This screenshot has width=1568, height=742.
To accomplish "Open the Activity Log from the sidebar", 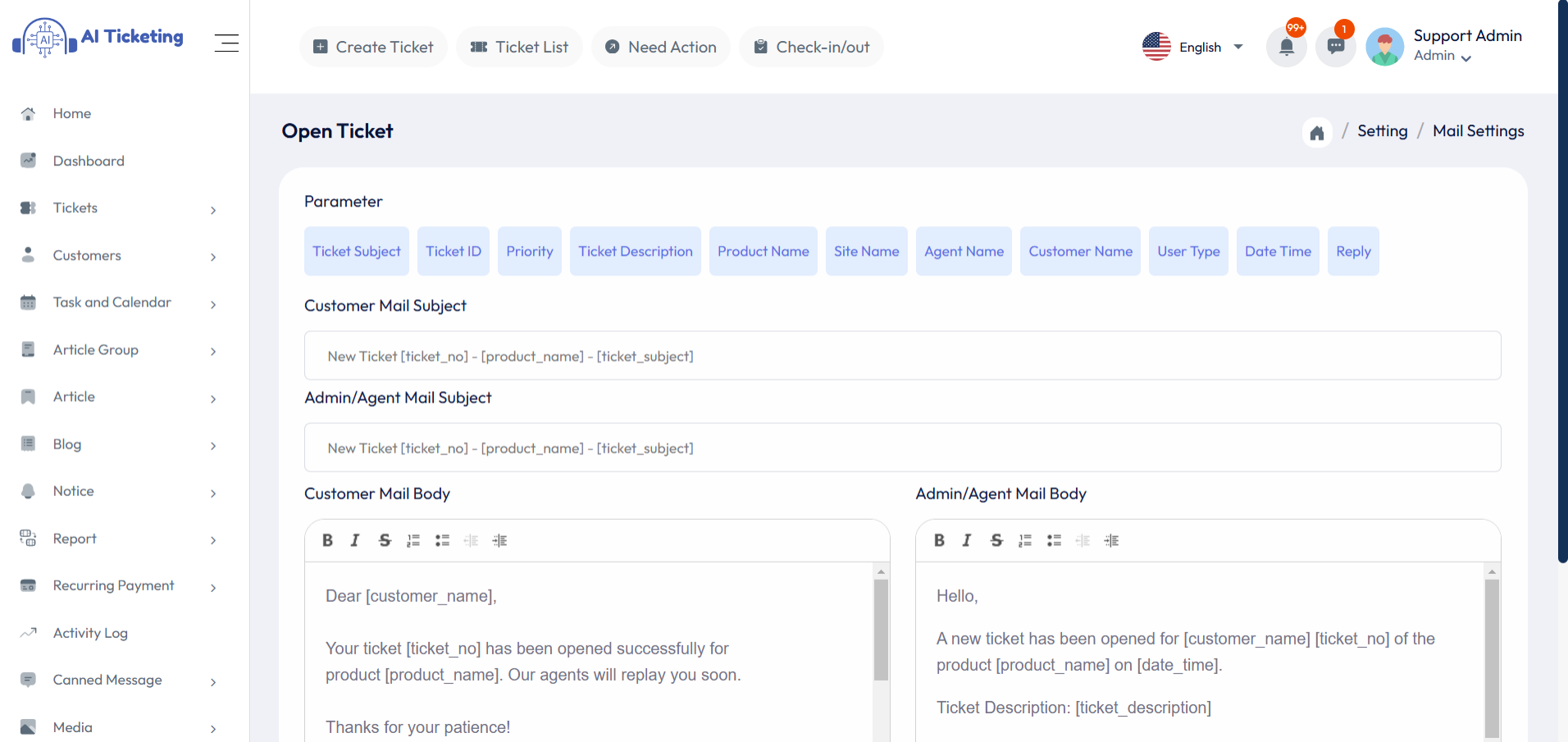I will 90,633.
